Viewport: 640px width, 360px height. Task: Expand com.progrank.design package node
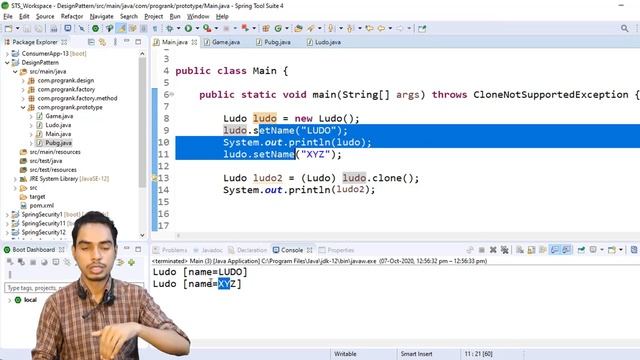[23, 80]
